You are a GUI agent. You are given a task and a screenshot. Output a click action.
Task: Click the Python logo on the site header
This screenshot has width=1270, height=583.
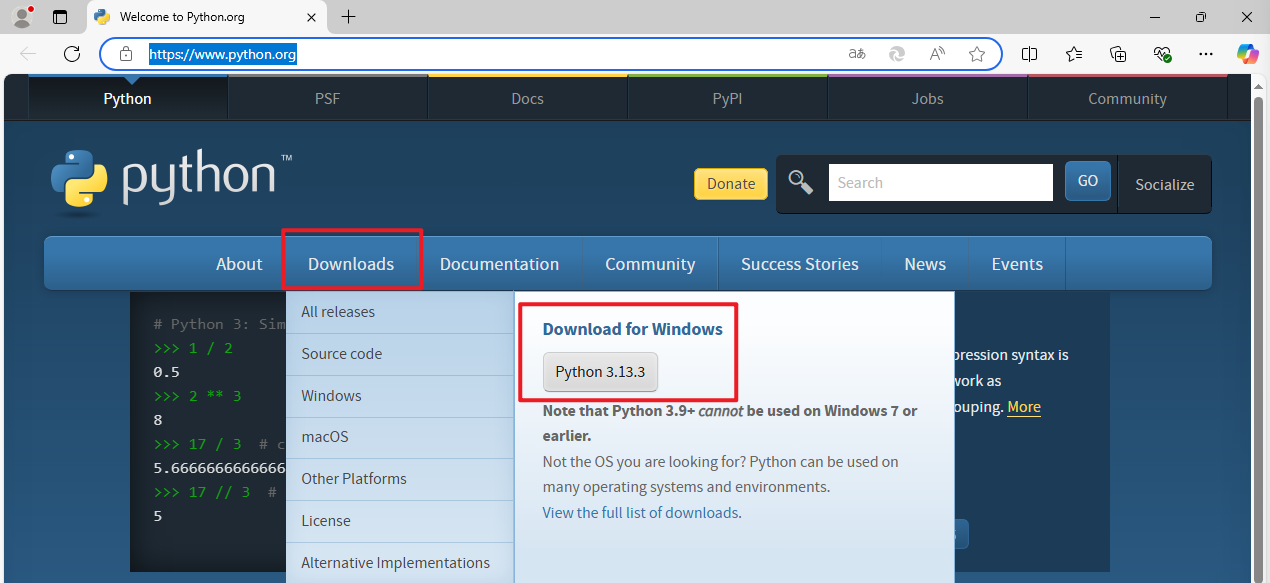(171, 178)
